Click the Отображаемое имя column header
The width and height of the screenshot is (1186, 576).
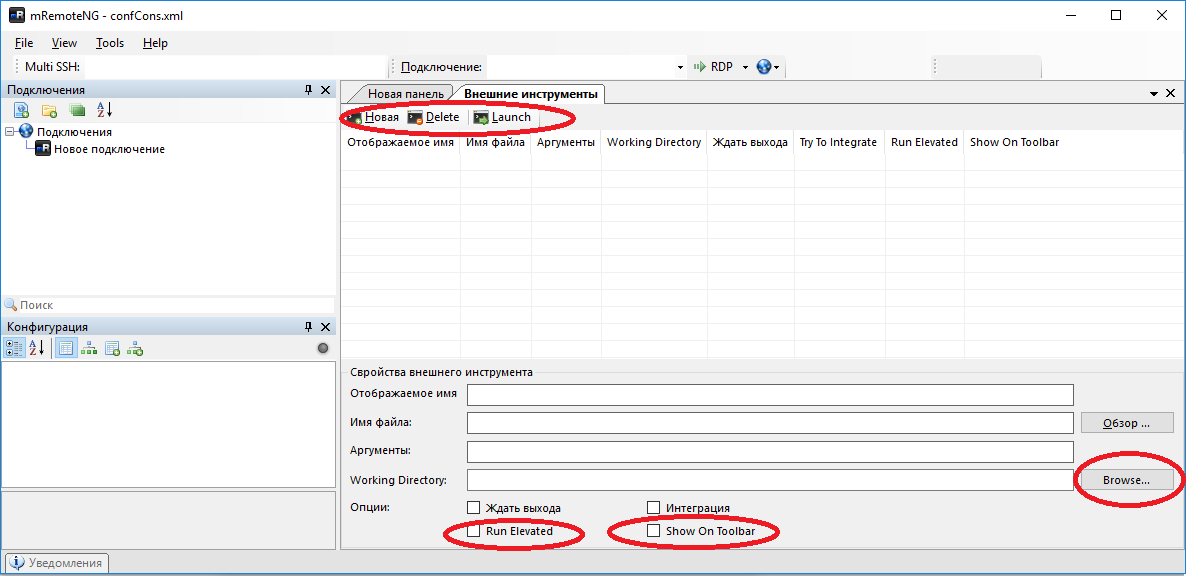(400, 142)
